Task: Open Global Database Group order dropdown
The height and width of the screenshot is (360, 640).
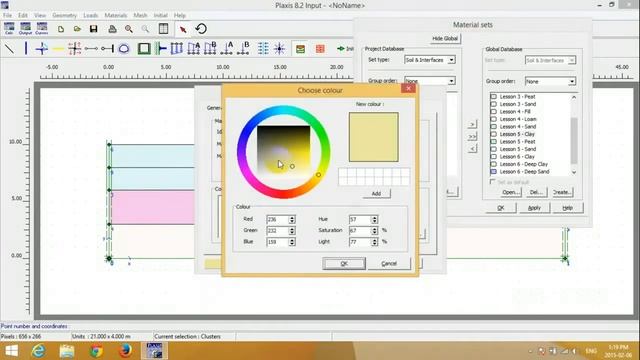Action: click(x=572, y=81)
